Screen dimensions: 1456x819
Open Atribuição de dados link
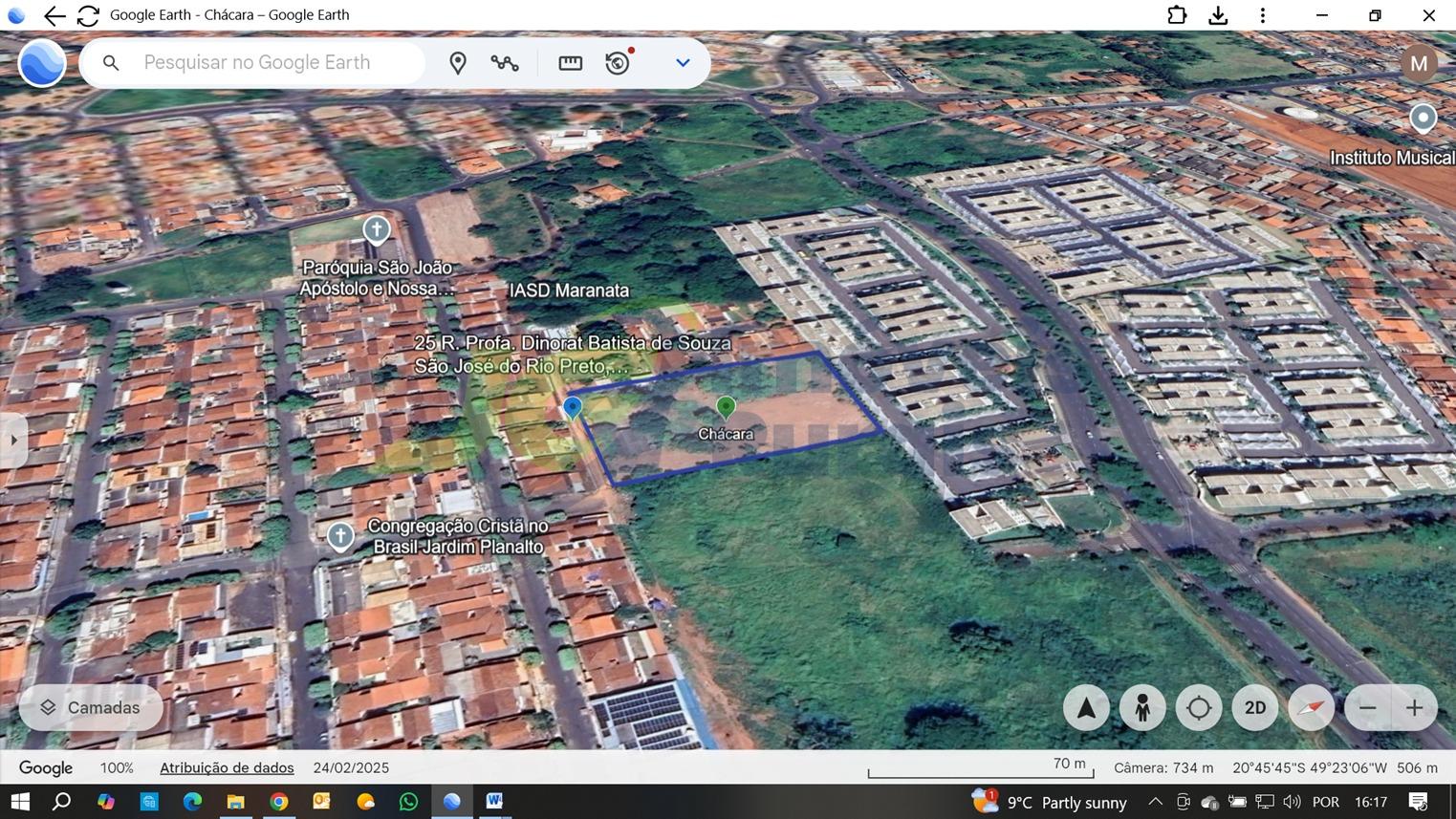pos(227,767)
